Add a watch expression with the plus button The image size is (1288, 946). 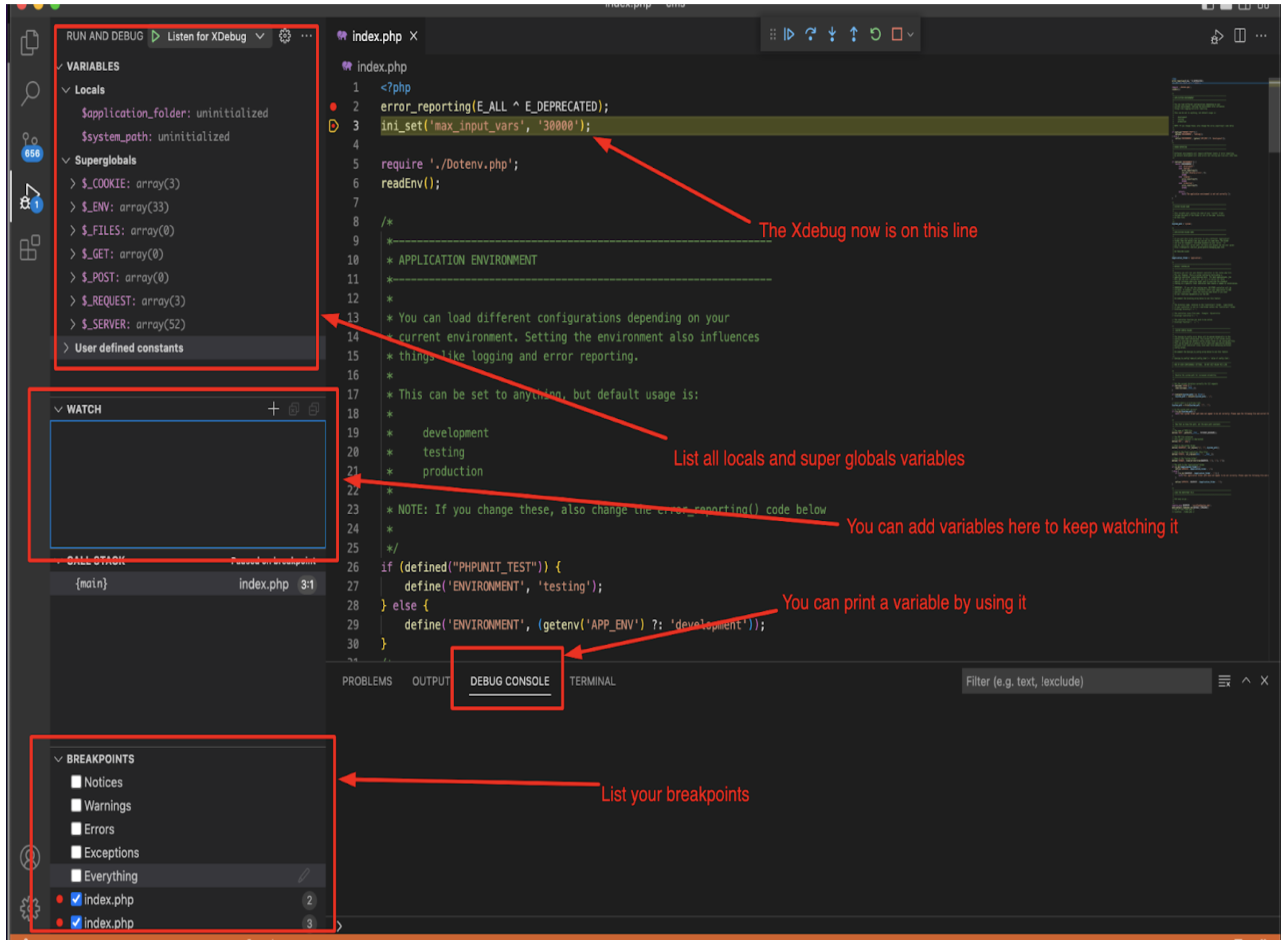click(x=273, y=409)
